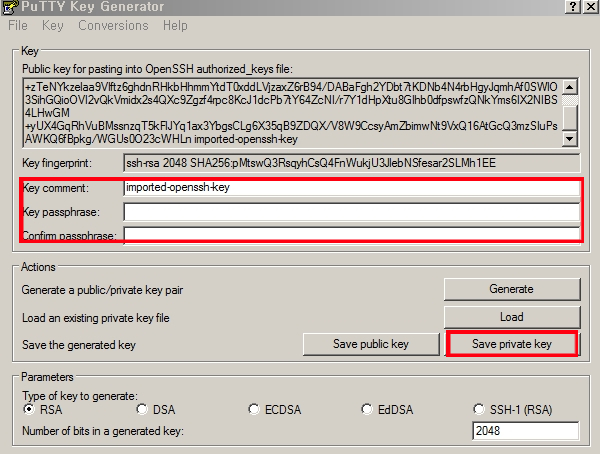
Task: Click the Confirm passphrase input field
Action: coord(351,235)
